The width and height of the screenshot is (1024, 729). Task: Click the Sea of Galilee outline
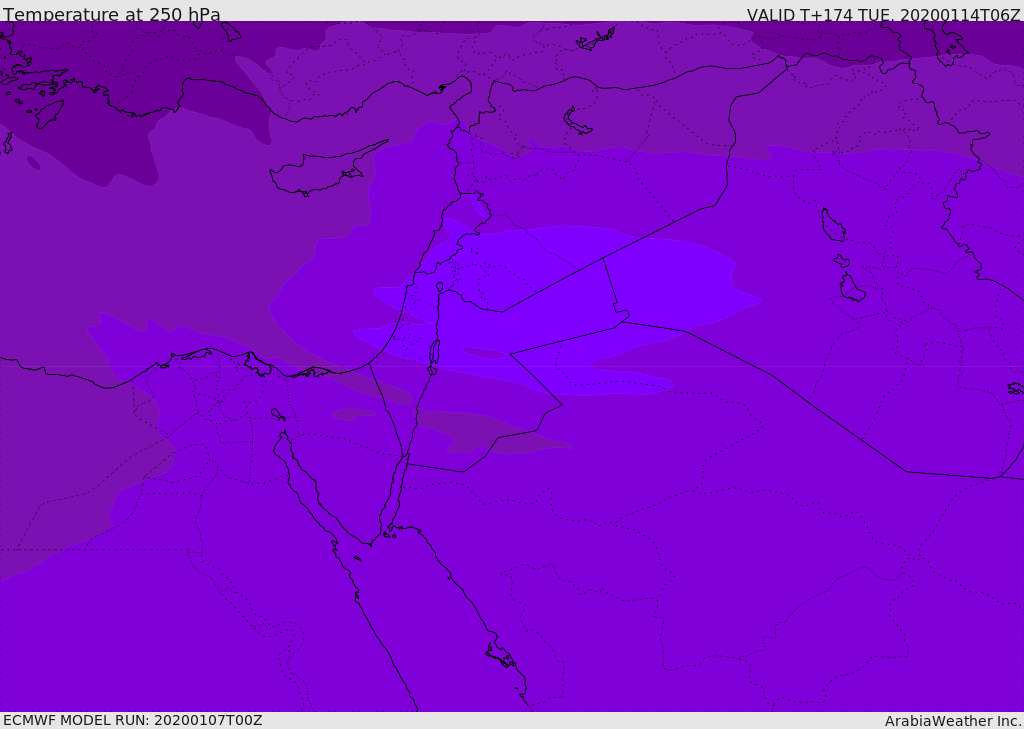click(x=440, y=287)
